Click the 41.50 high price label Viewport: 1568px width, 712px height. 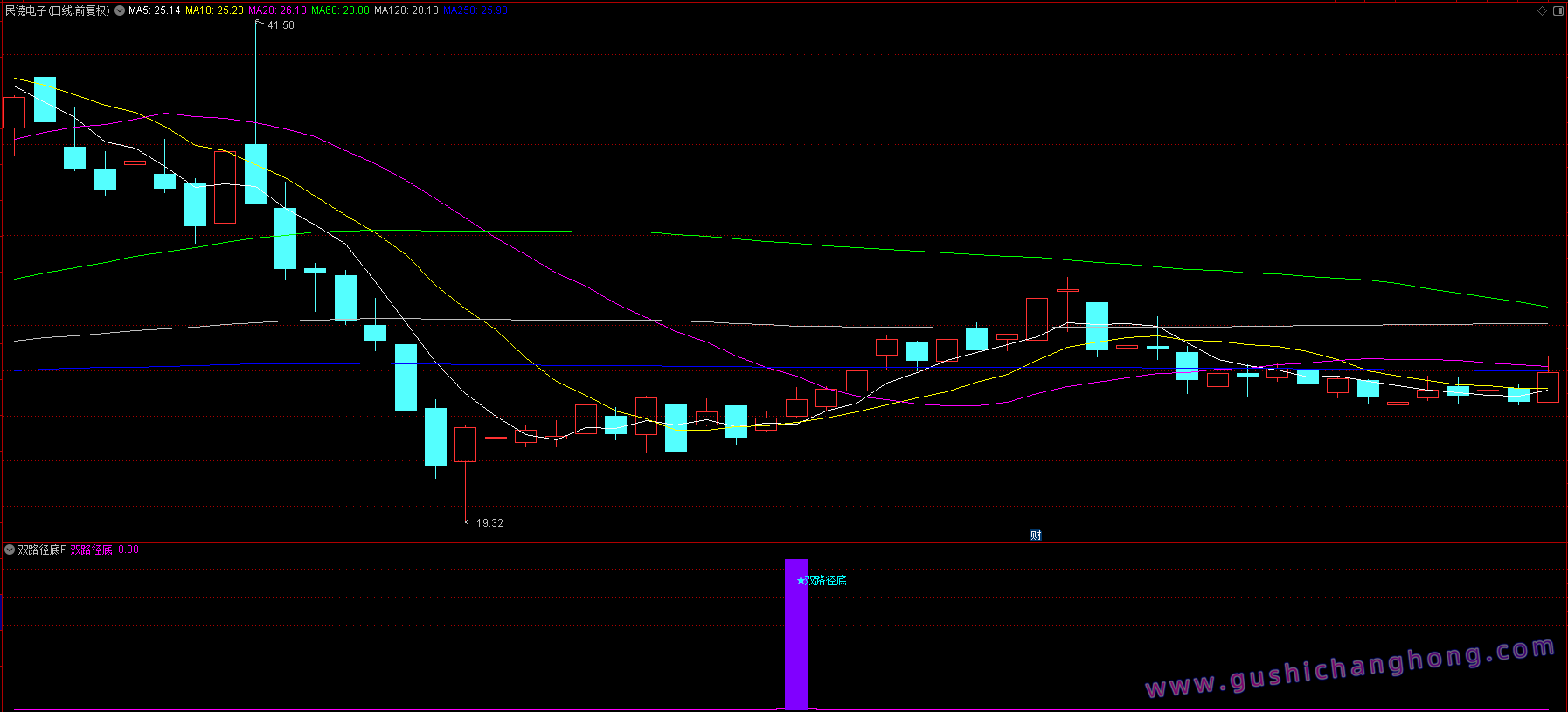pos(281,25)
